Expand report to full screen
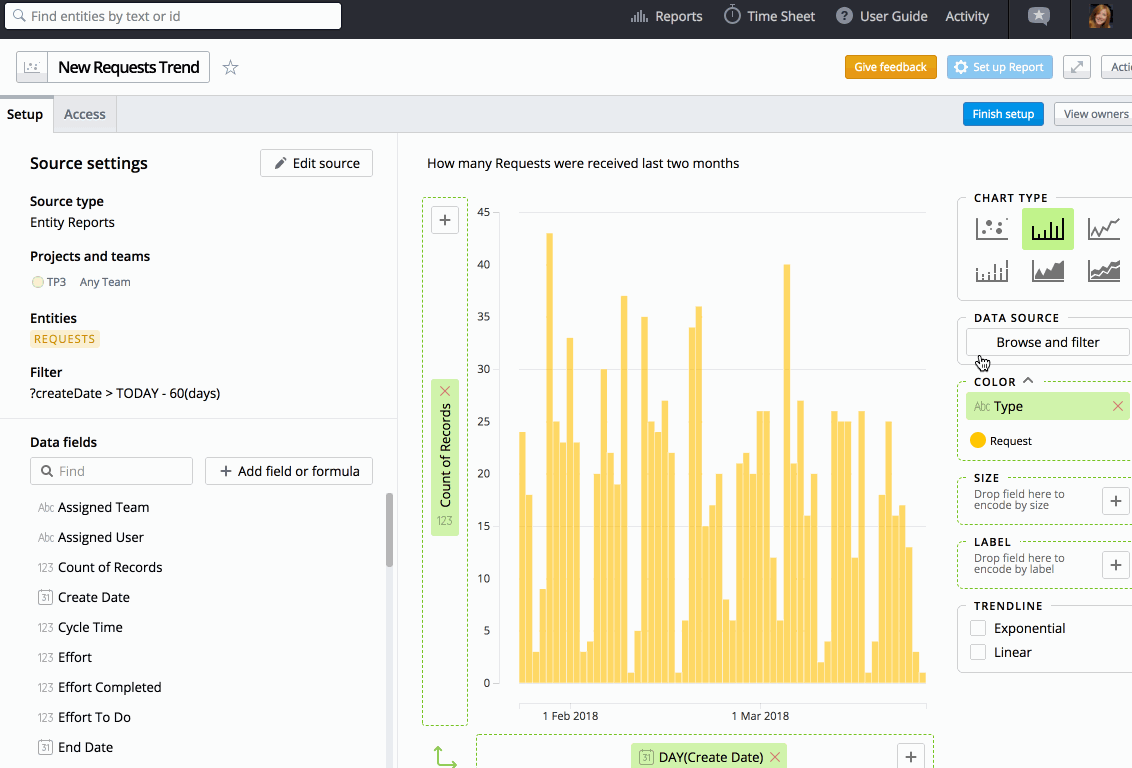1132x768 pixels. tap(1076, 67)
